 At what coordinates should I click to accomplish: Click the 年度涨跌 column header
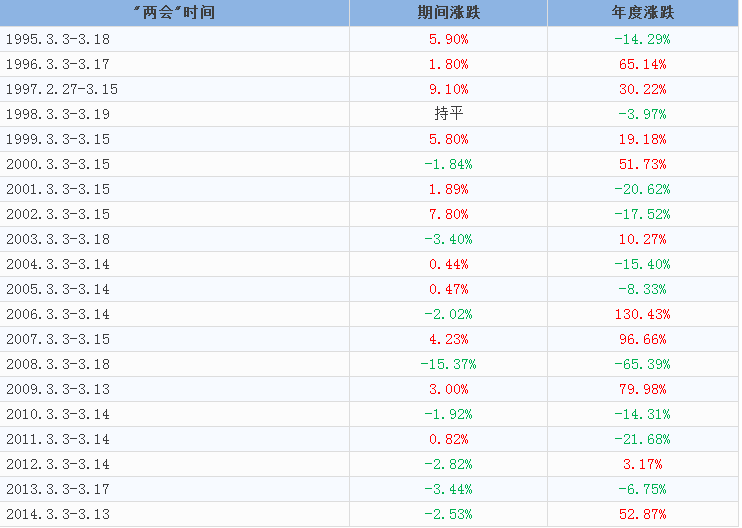[x=642, y=13]
